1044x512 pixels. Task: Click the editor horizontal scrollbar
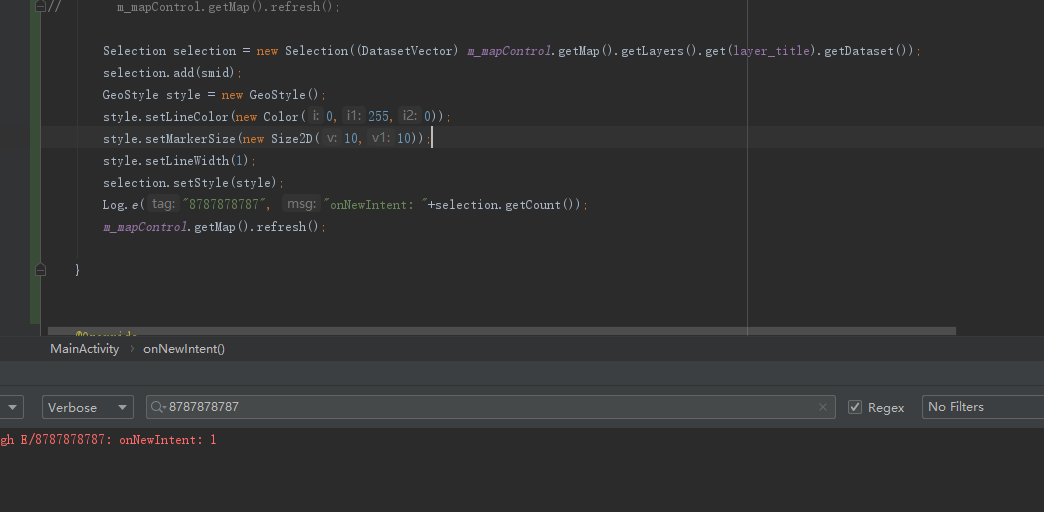[502, 331]
